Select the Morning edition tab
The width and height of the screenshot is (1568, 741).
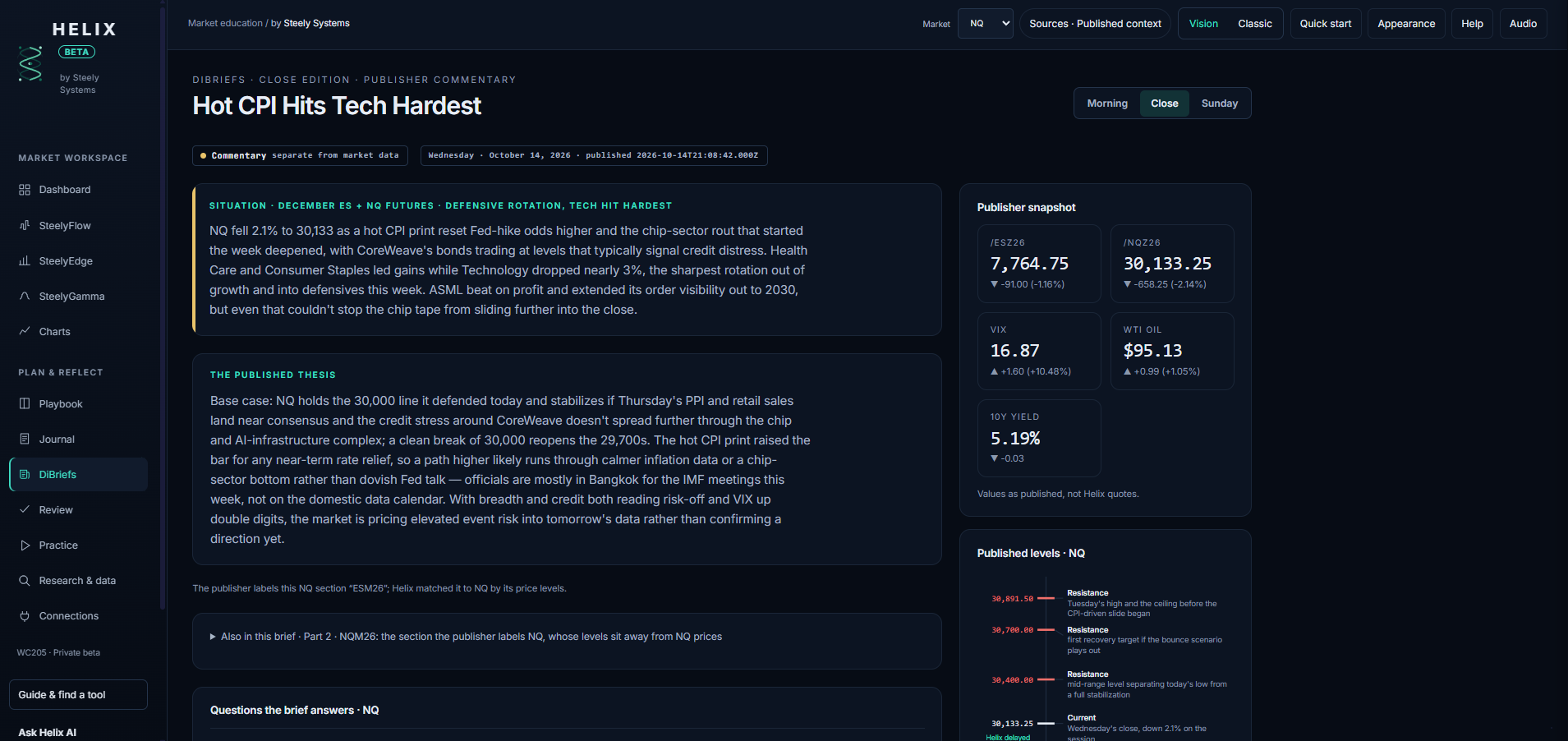click(x=1107, y=104)
